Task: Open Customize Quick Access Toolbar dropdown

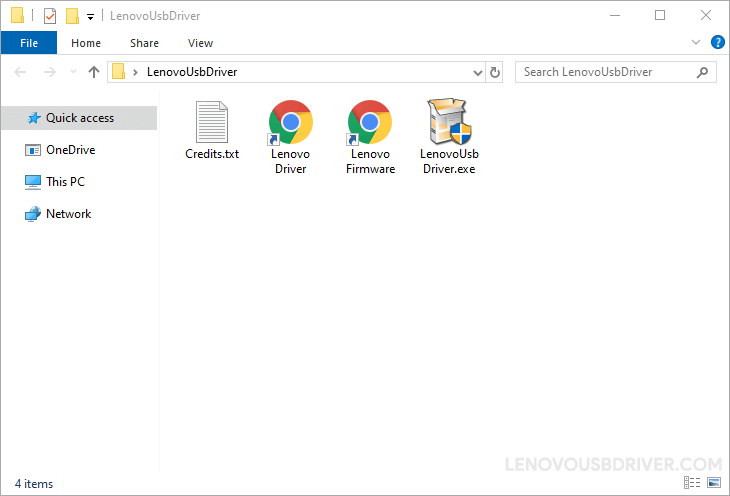Action: [90, 16]
